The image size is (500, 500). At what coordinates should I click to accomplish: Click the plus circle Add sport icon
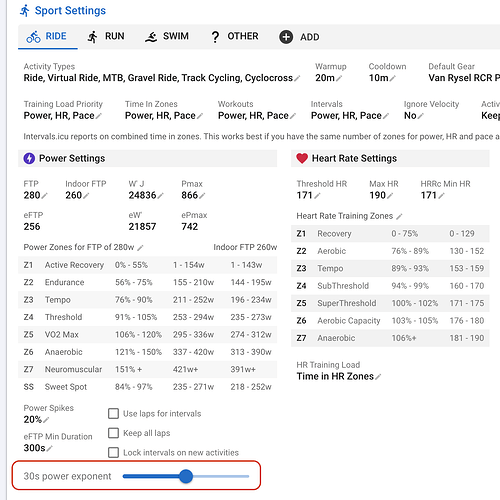pos(286,37)
